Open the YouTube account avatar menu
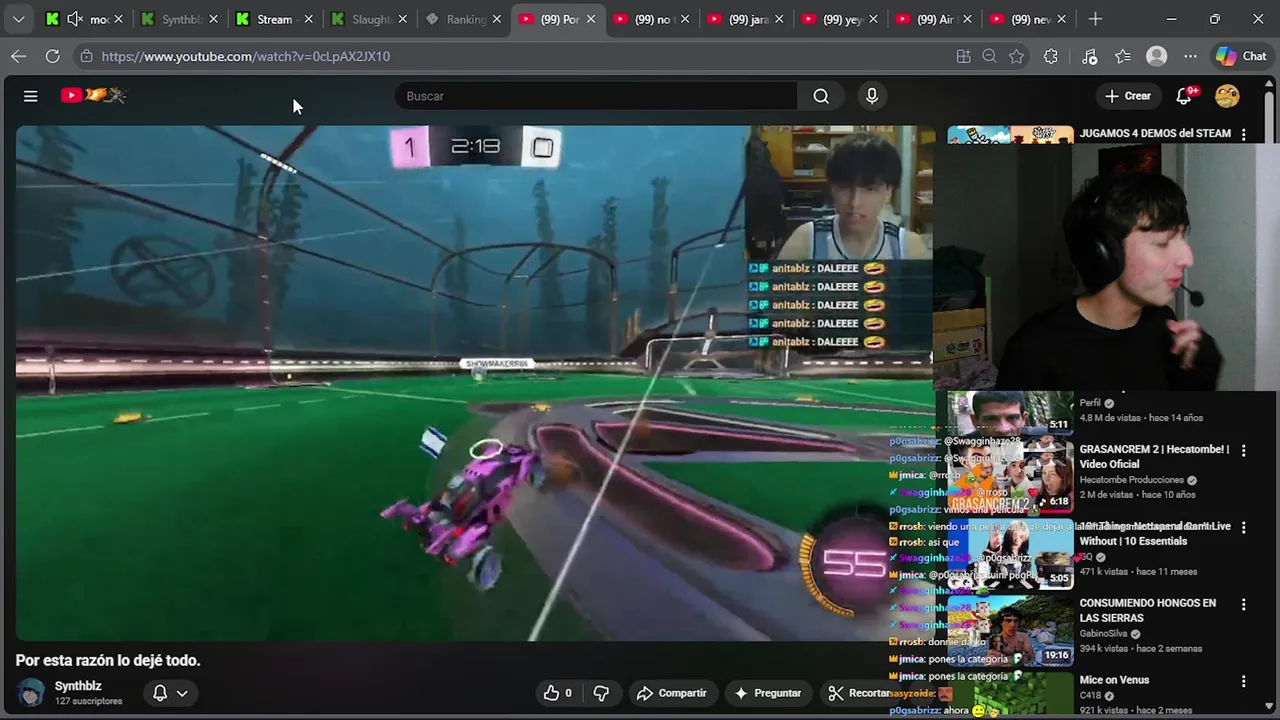The image size is (1280, 720). coord(1227,96)
